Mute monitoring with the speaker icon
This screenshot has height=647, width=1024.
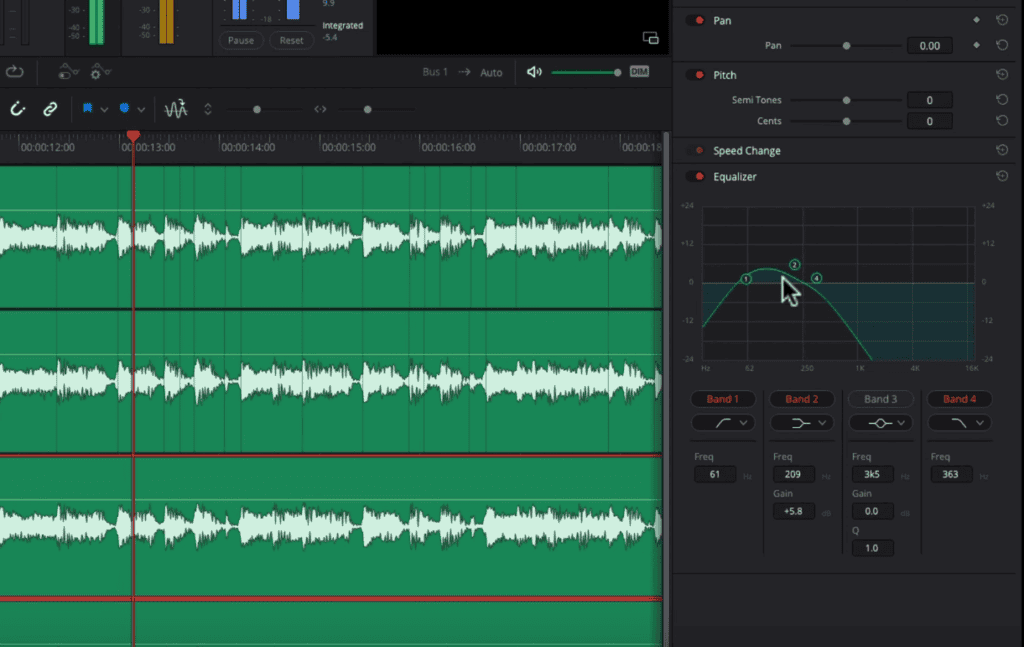(534, 72)
